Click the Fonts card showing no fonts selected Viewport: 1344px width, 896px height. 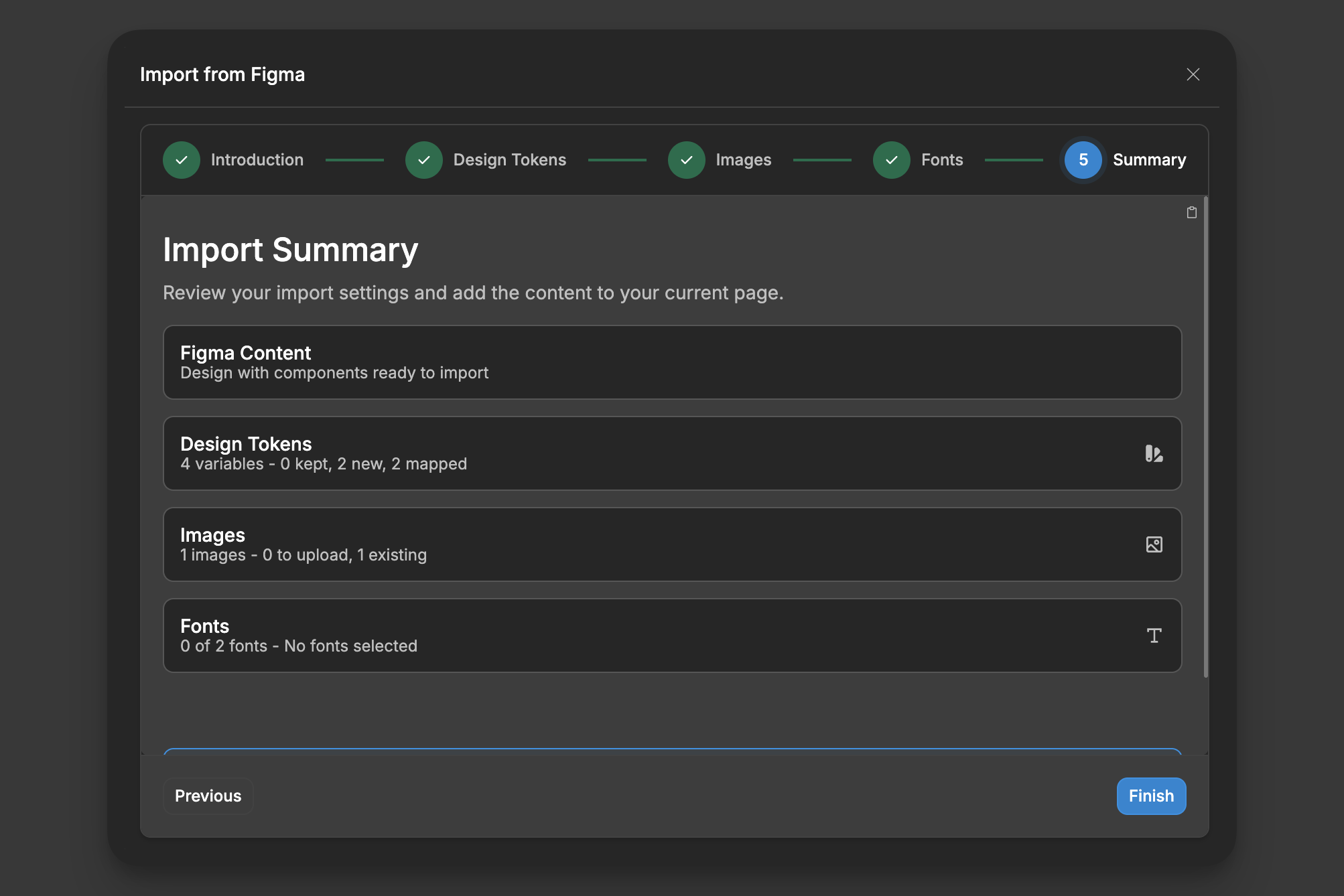pos(672,636)
